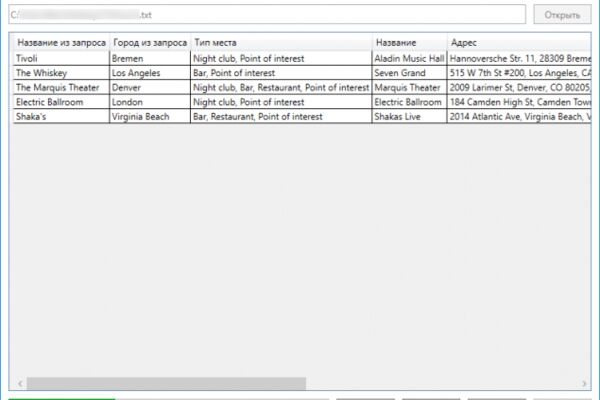The image size is (600, 400).
Task: Click the Seven Grand cell
Action: (x=409, y=73)
